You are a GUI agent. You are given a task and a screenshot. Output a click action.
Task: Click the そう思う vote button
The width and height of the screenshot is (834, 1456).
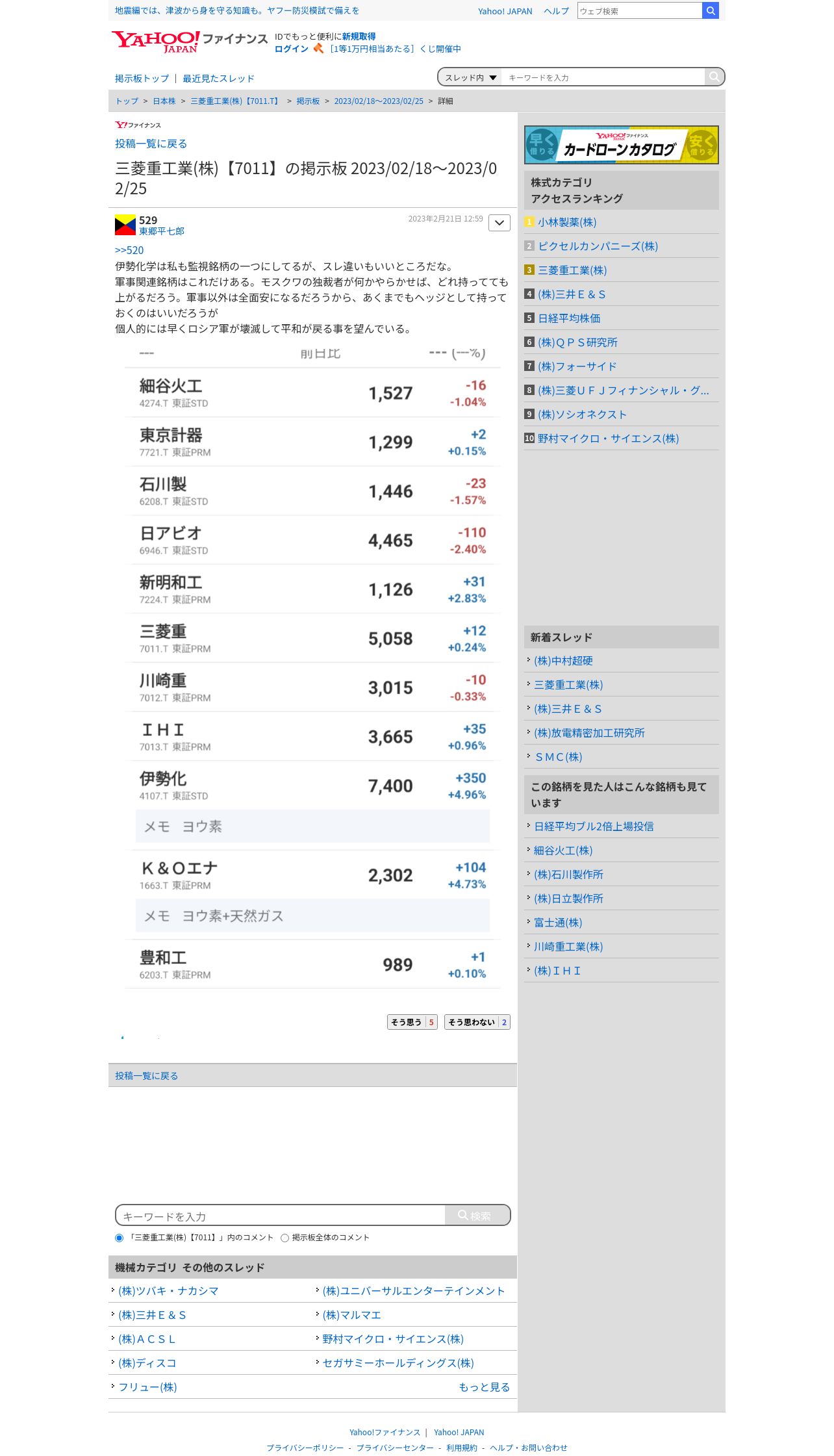412,1022
